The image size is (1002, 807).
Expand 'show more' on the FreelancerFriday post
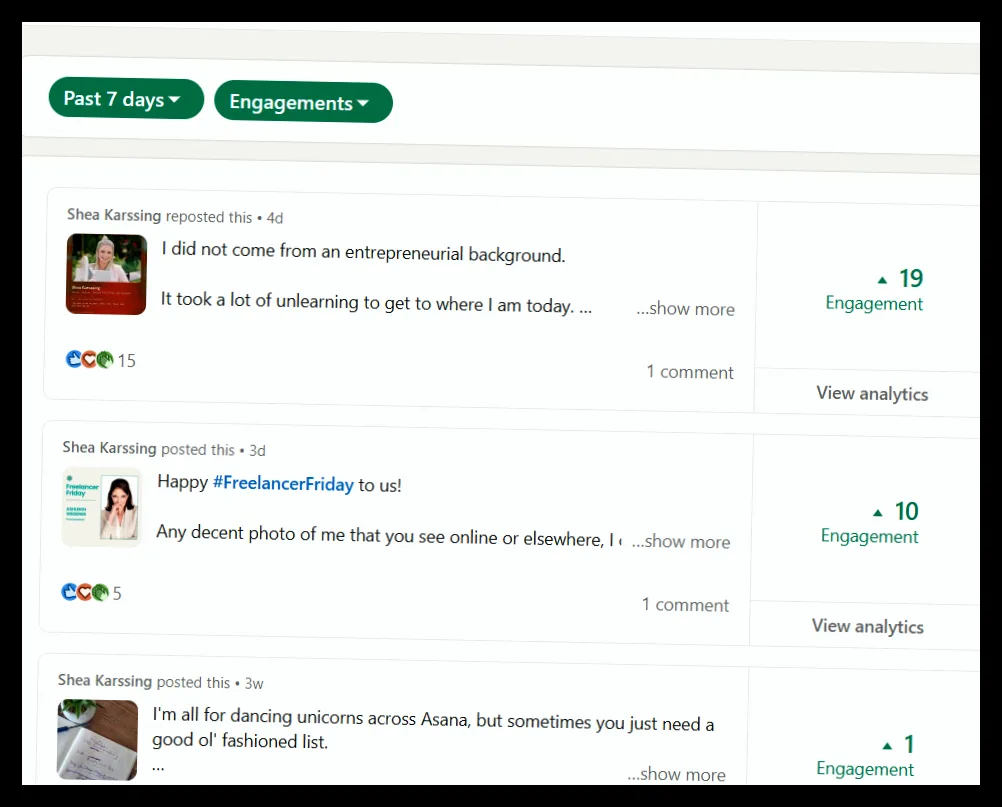coord(681,542)
